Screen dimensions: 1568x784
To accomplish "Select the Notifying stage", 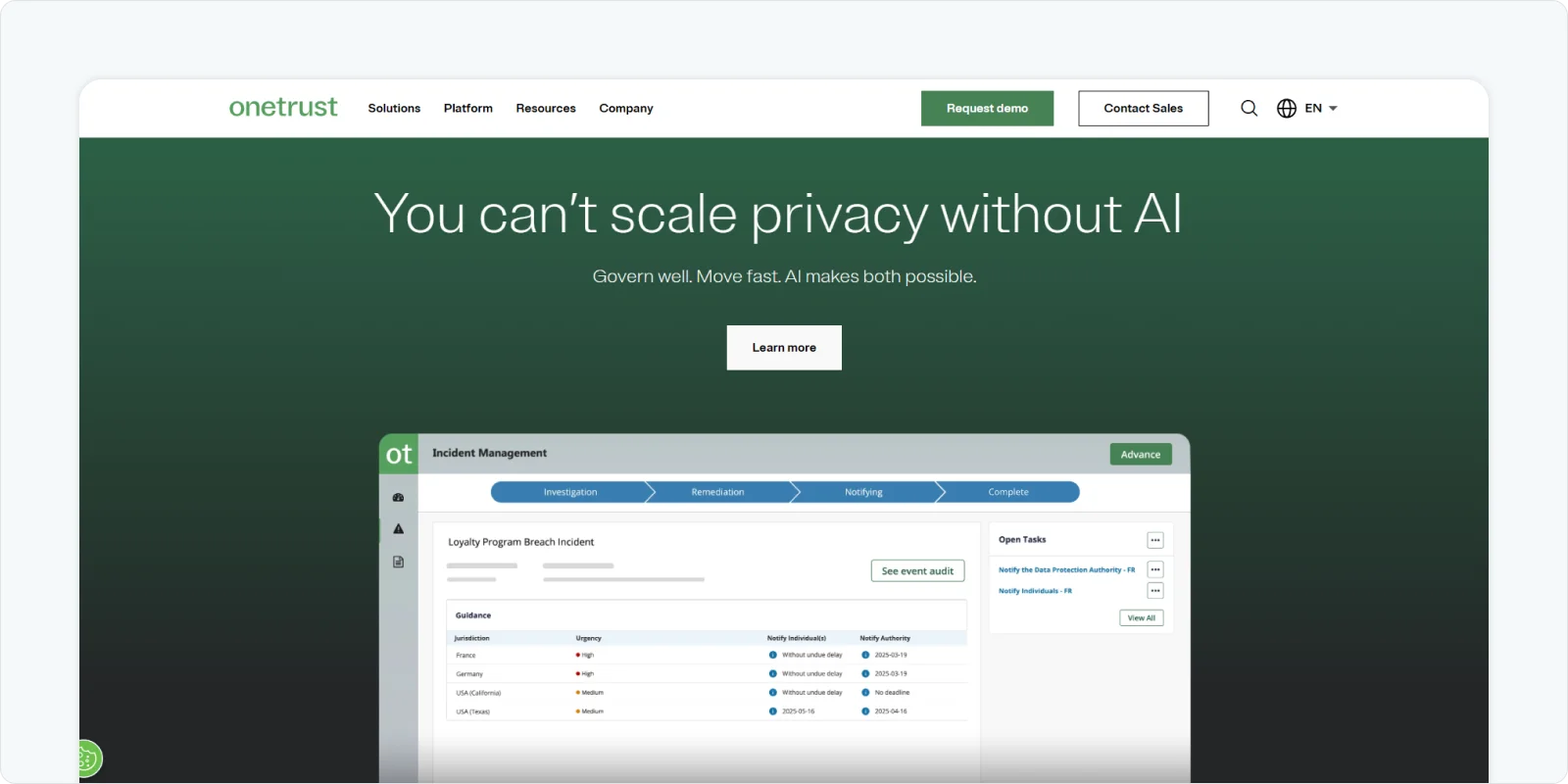I will [864, 492].
